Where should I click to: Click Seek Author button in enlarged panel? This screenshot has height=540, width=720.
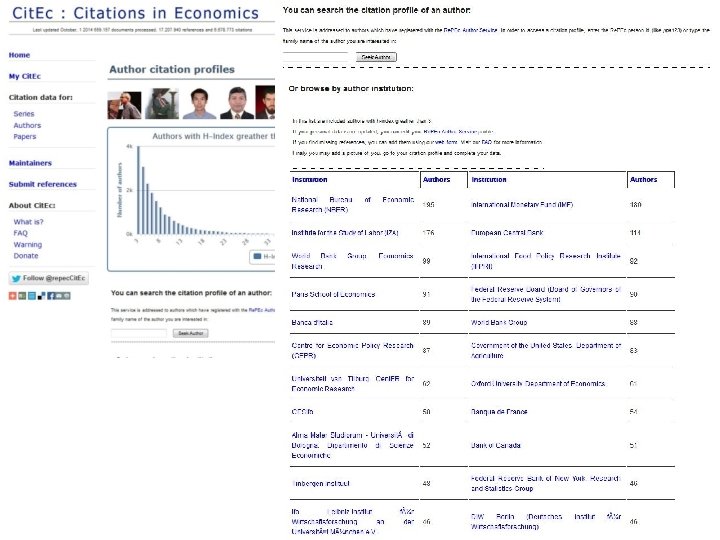(x=376, y=57)
